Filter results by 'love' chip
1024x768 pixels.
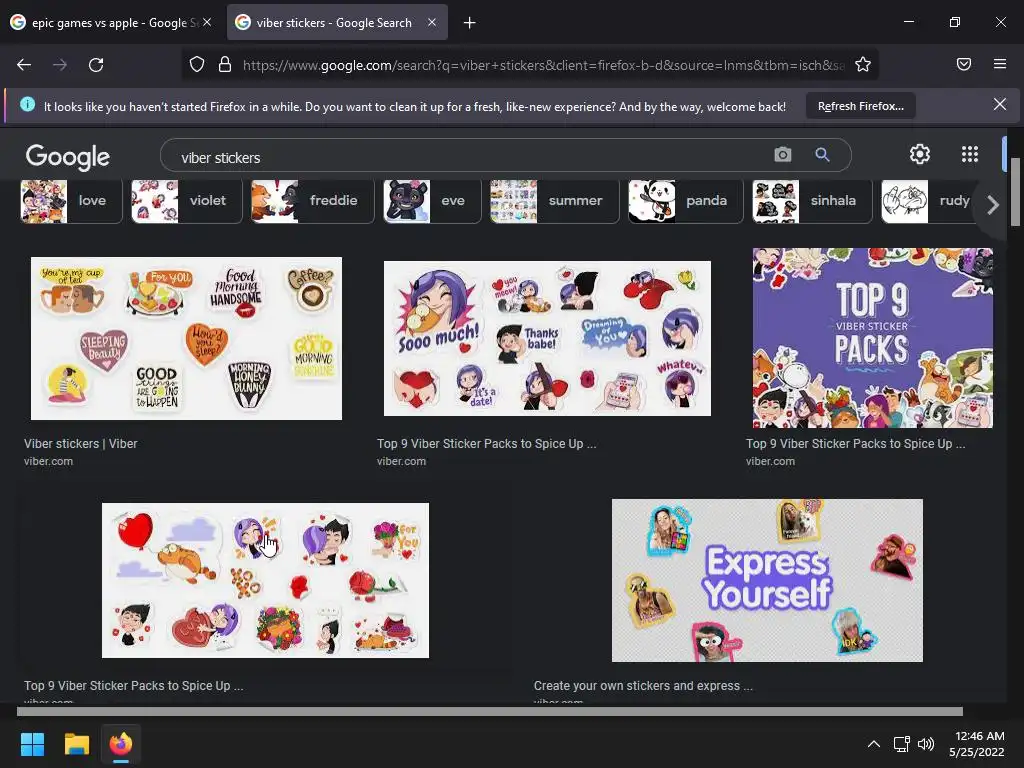71,201
